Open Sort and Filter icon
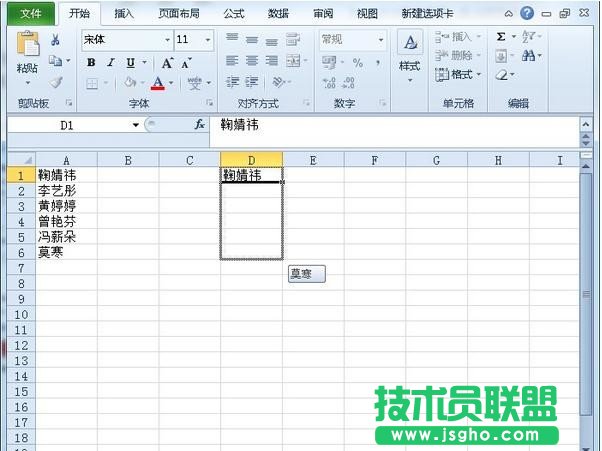This screenshot has width=602, height=451. pyautogui.click(x=528, y=37)
